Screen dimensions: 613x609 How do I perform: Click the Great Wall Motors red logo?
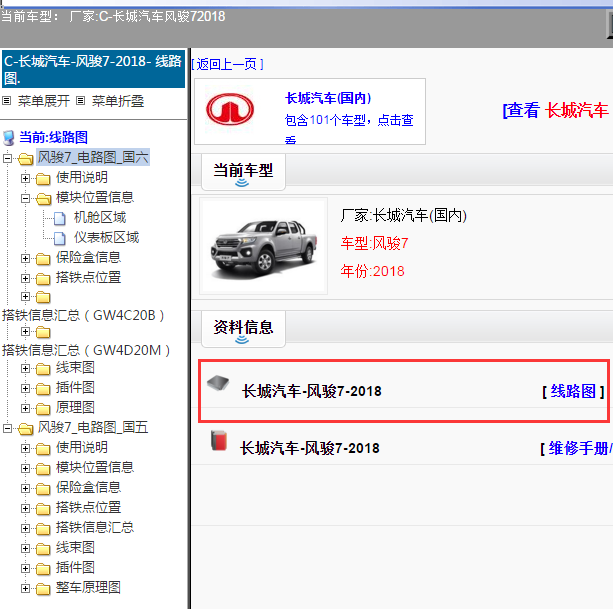[230, 109]
